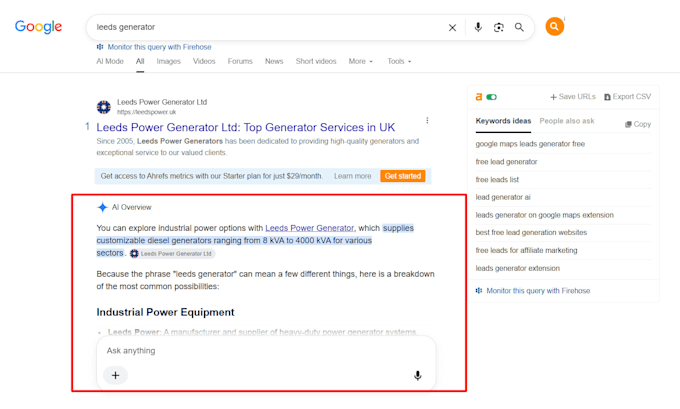
Task: Click keyword 'leads generator on google maps extension'
Action: (x=544, y=215)
